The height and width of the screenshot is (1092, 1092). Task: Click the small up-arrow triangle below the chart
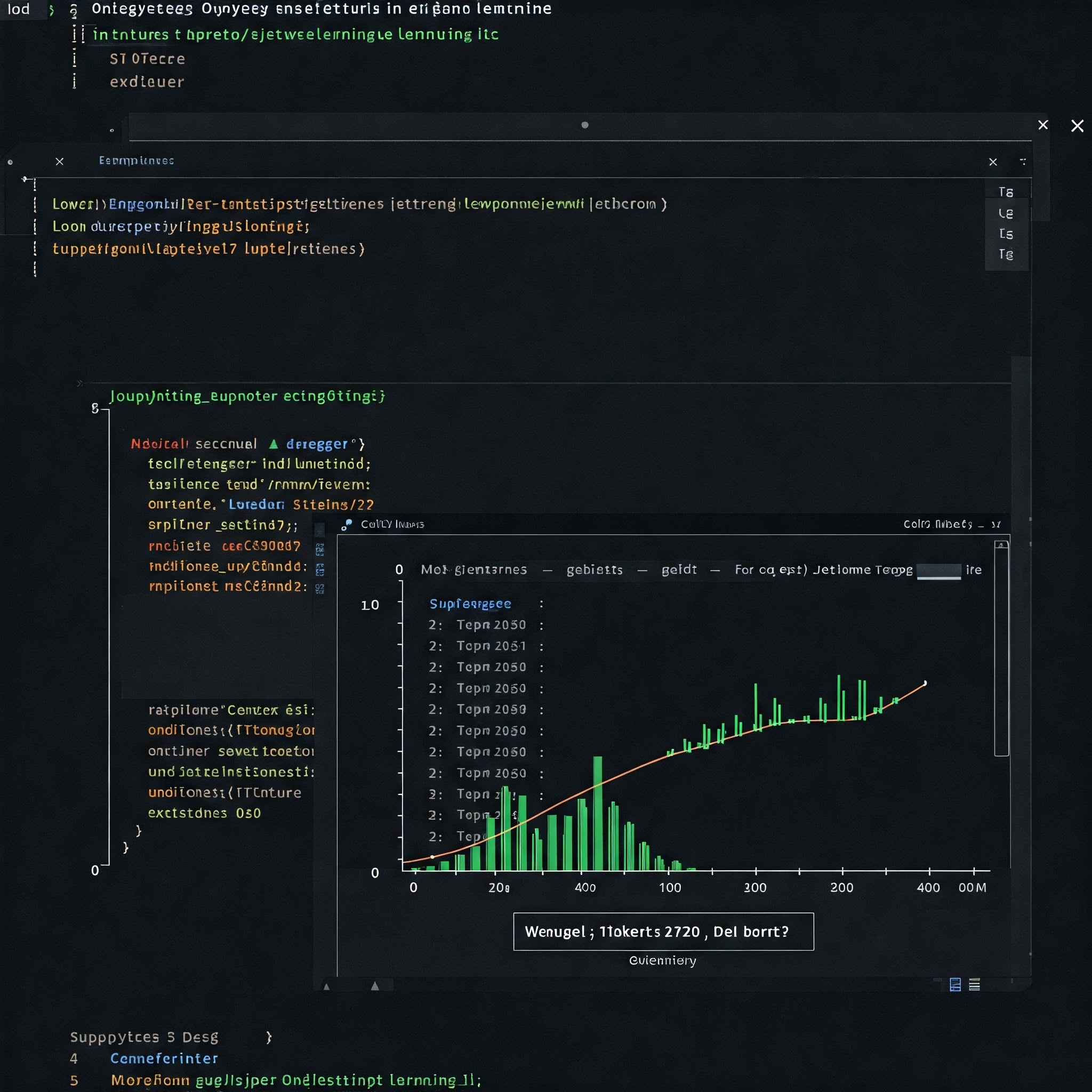326,987
